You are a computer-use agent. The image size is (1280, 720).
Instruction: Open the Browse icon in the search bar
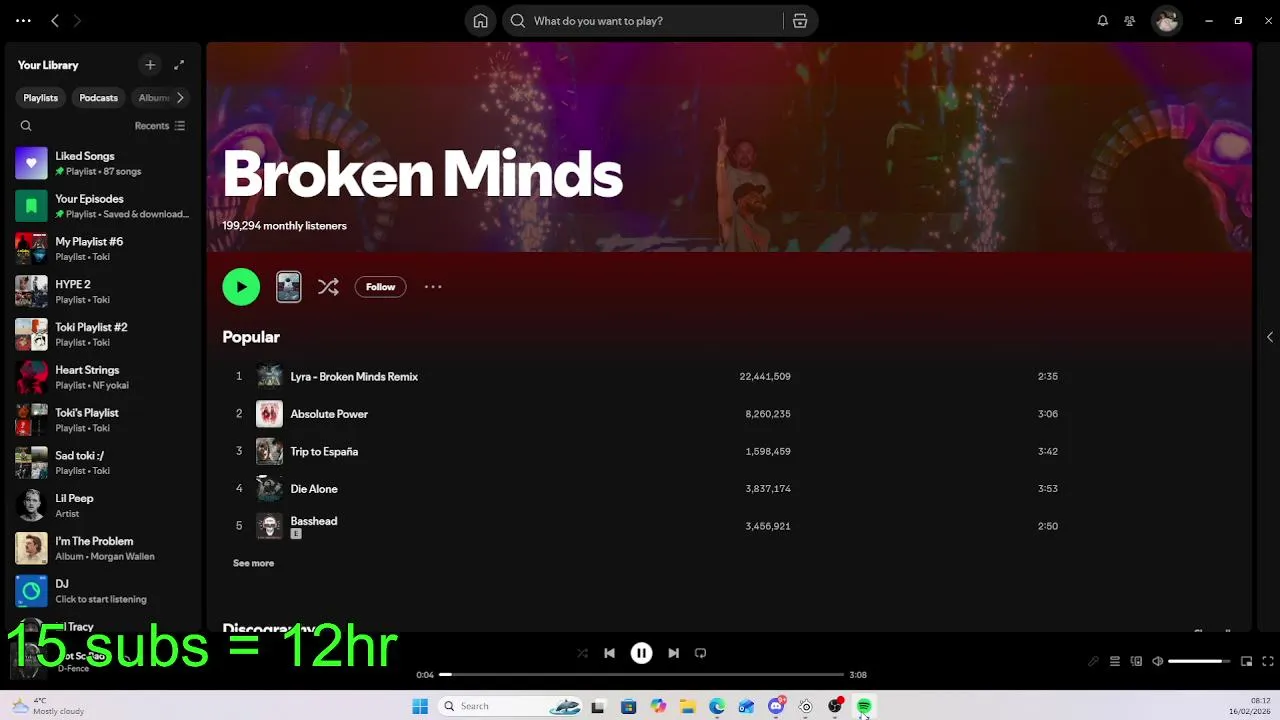click(800, 21)
